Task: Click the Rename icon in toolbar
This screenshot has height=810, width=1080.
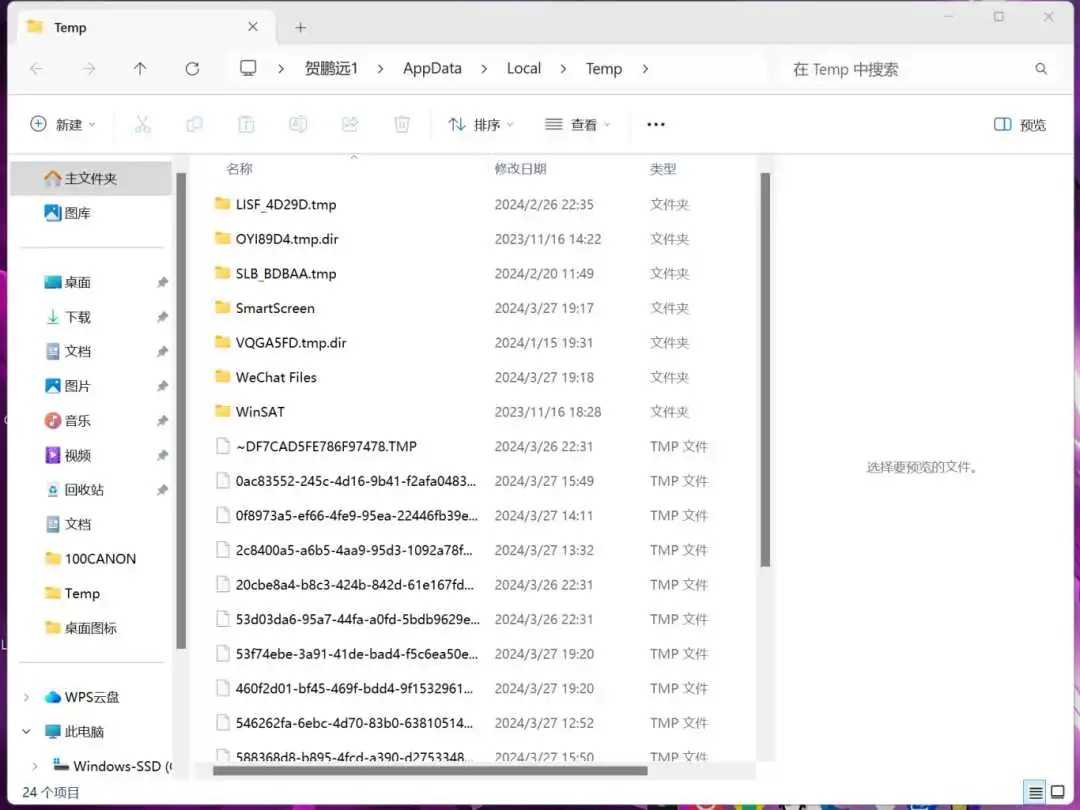Action: pyautogui.click(x=298, y=124)
